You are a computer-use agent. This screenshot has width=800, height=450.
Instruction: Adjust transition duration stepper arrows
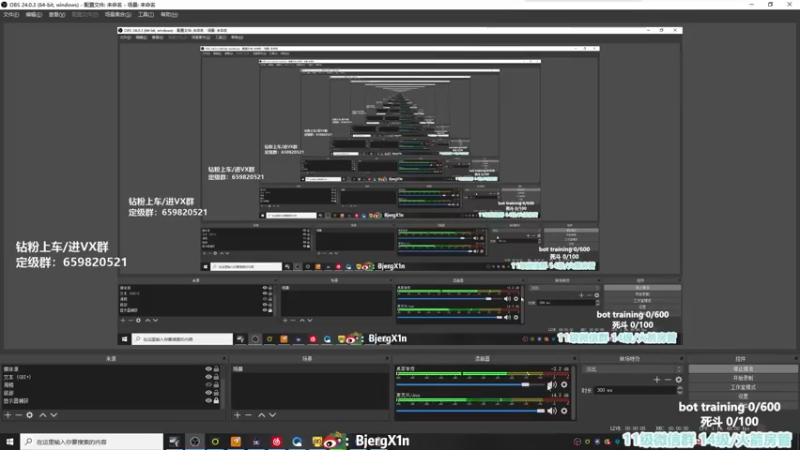tap(680, 390)
